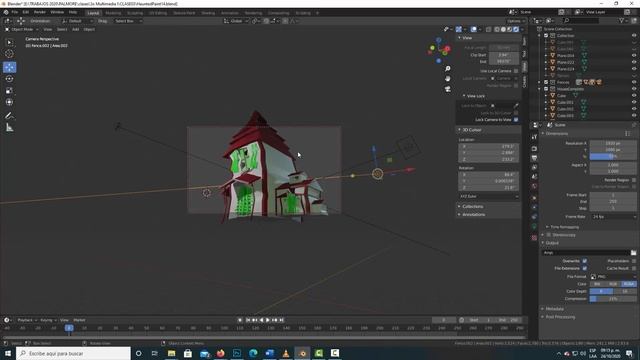Switch to the Sculpting workspace tab

point(135,13)
